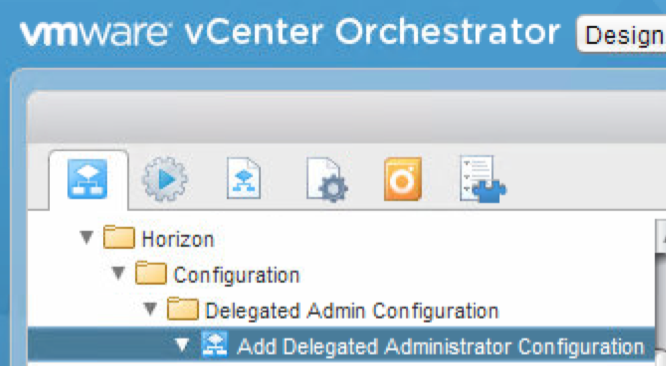
Task: Click the Configuration folder icon
Action: [151, 273]
